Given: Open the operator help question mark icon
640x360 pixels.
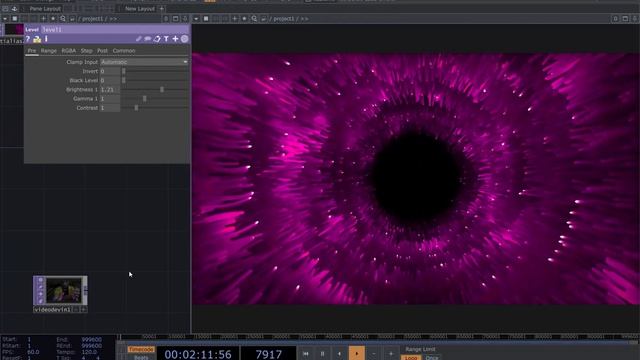Looking at the screenshot, I should point(28,39).
